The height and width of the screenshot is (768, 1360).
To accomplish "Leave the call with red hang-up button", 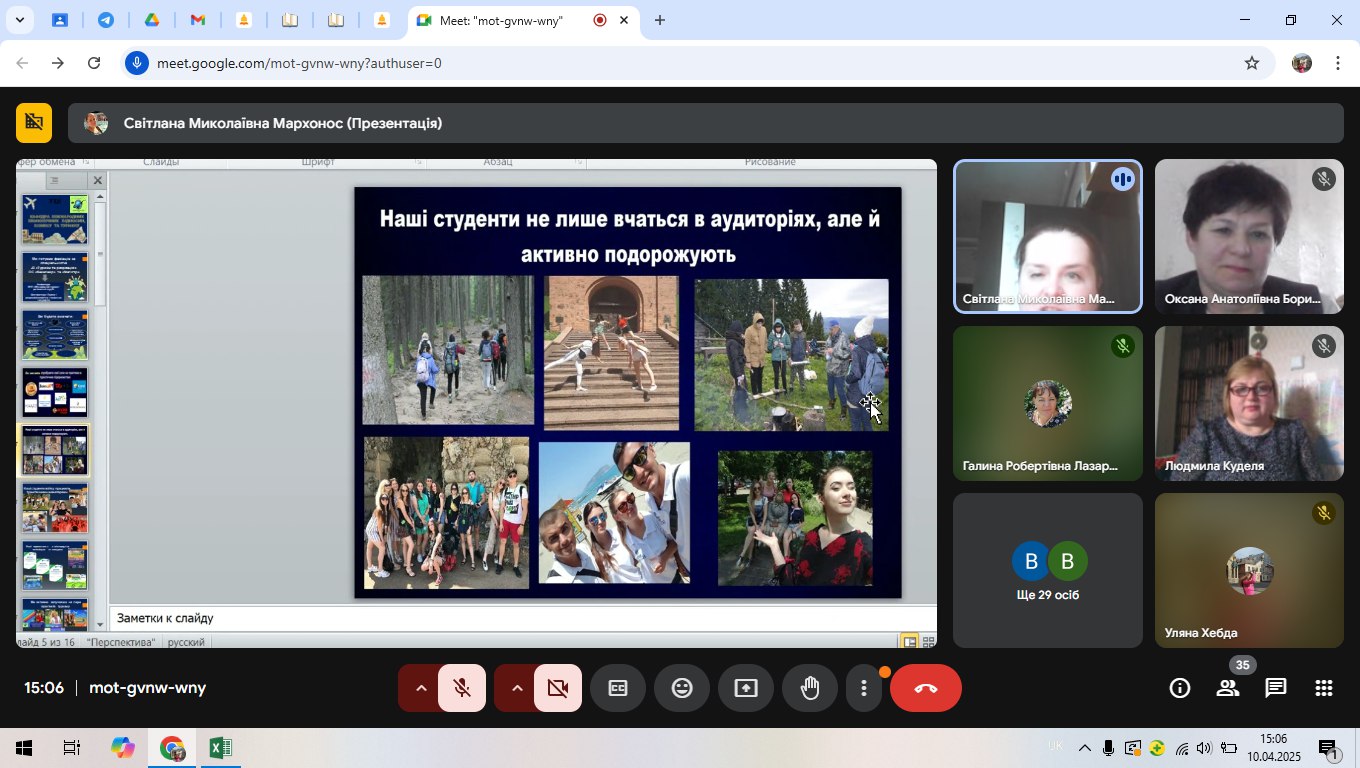I will tap(925, 688).
